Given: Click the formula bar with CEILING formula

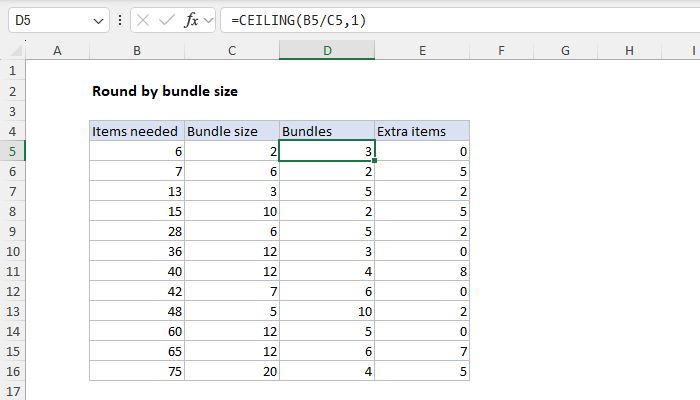Looking at the screenshot, I should click(460, 20).
